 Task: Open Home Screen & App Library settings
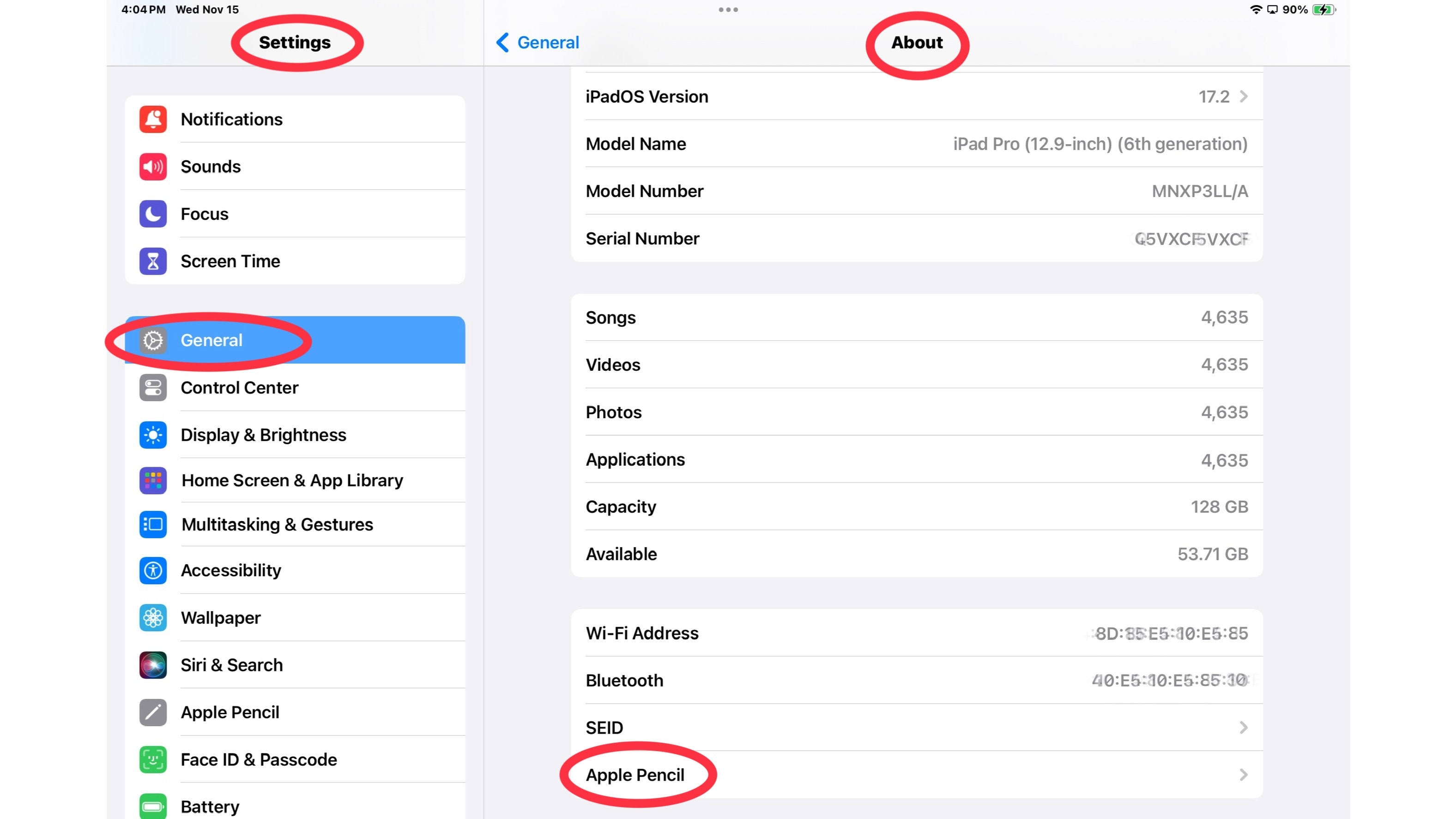(x=292, y=481)
